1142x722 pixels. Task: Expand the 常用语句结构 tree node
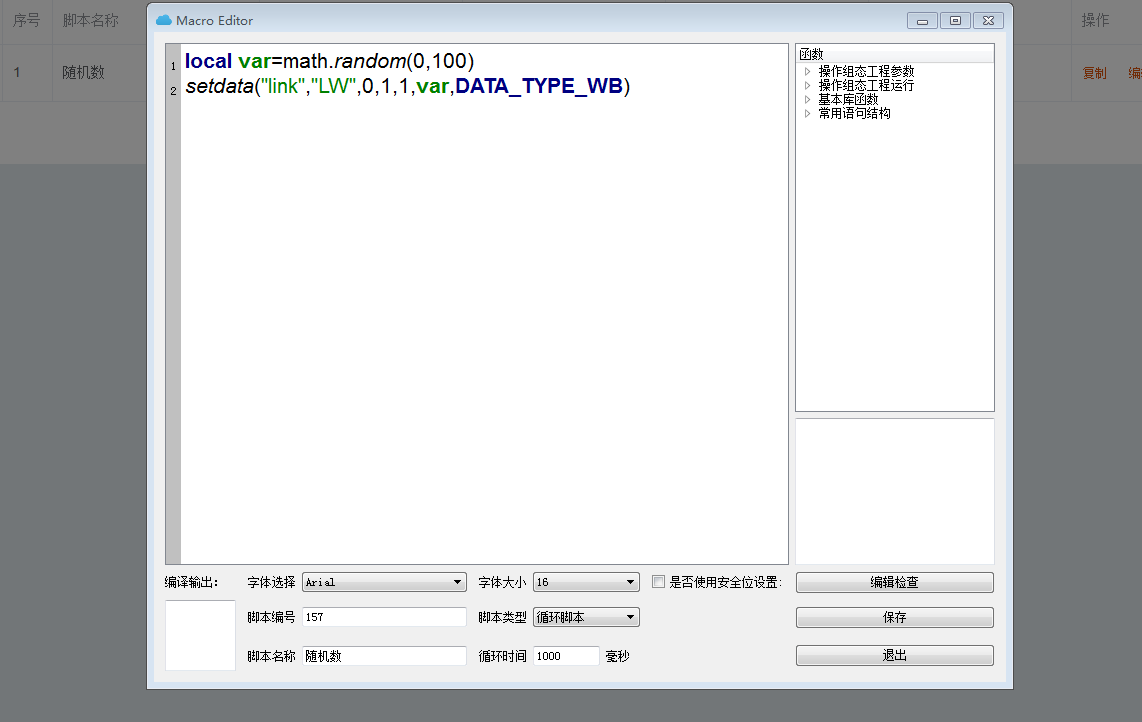807,113
